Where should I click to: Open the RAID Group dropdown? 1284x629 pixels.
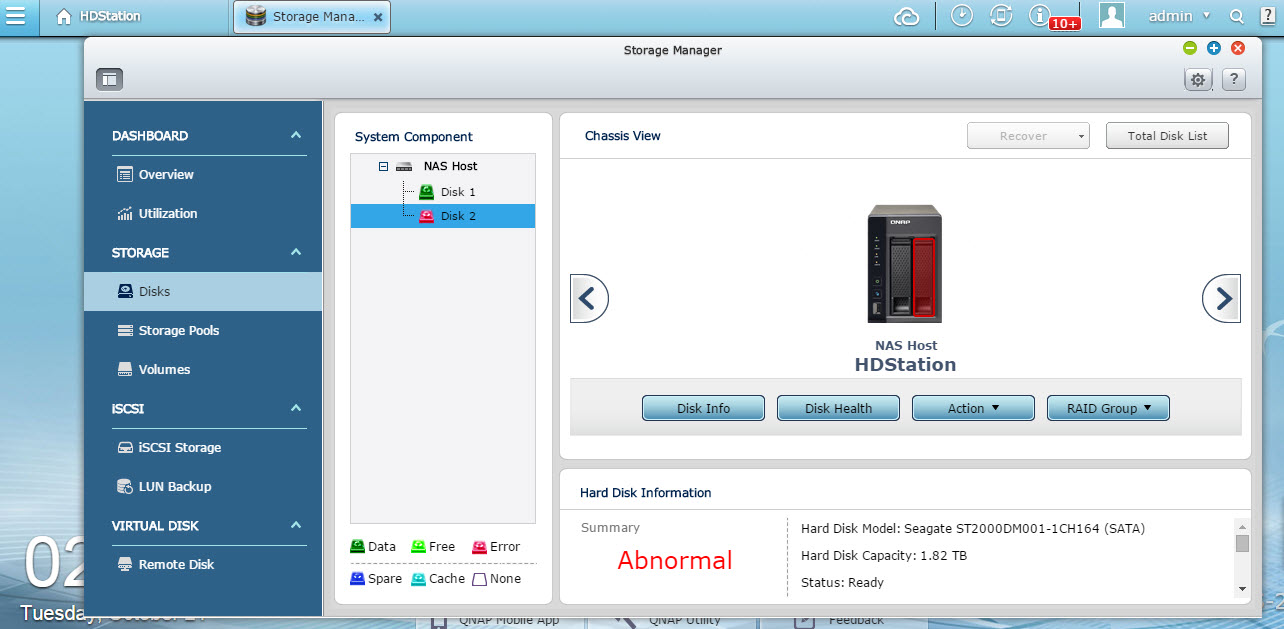point(1108,408)
